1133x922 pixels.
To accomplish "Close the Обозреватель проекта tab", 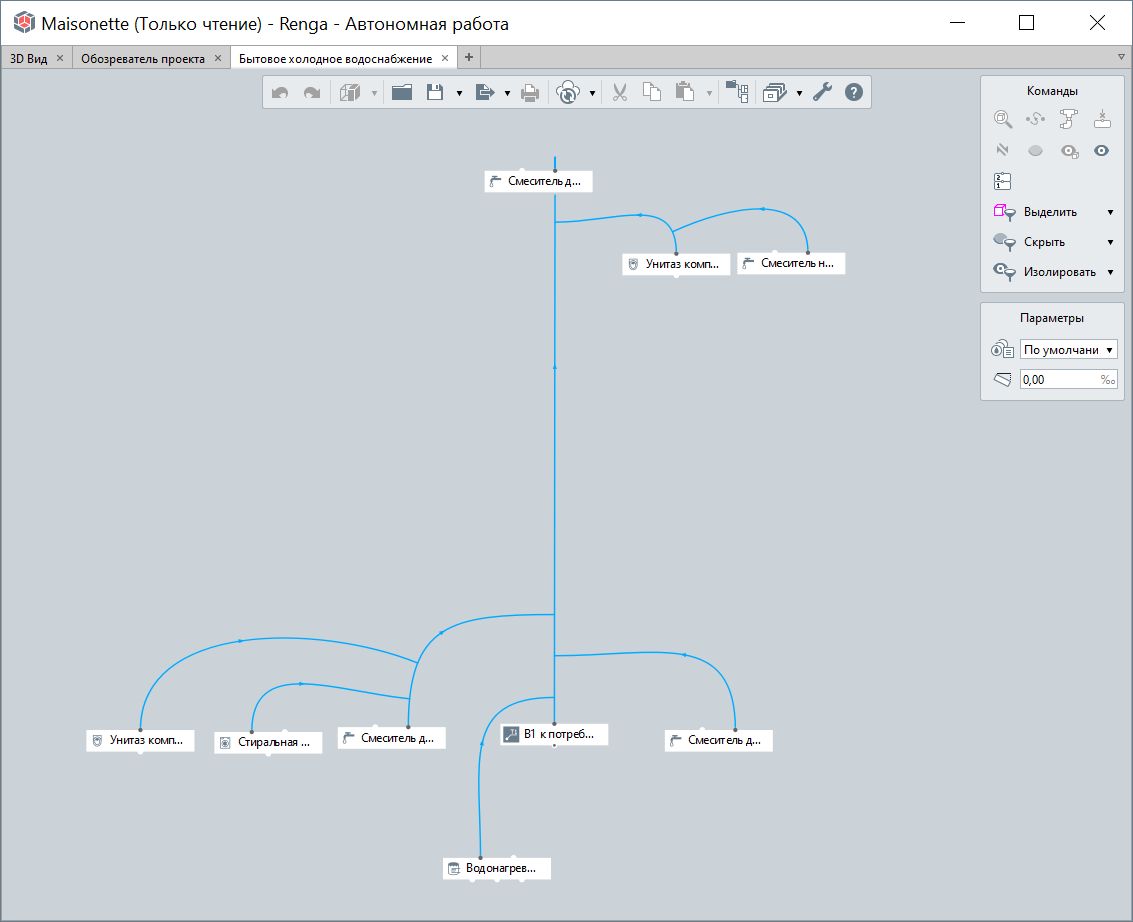I will (217, 58).
